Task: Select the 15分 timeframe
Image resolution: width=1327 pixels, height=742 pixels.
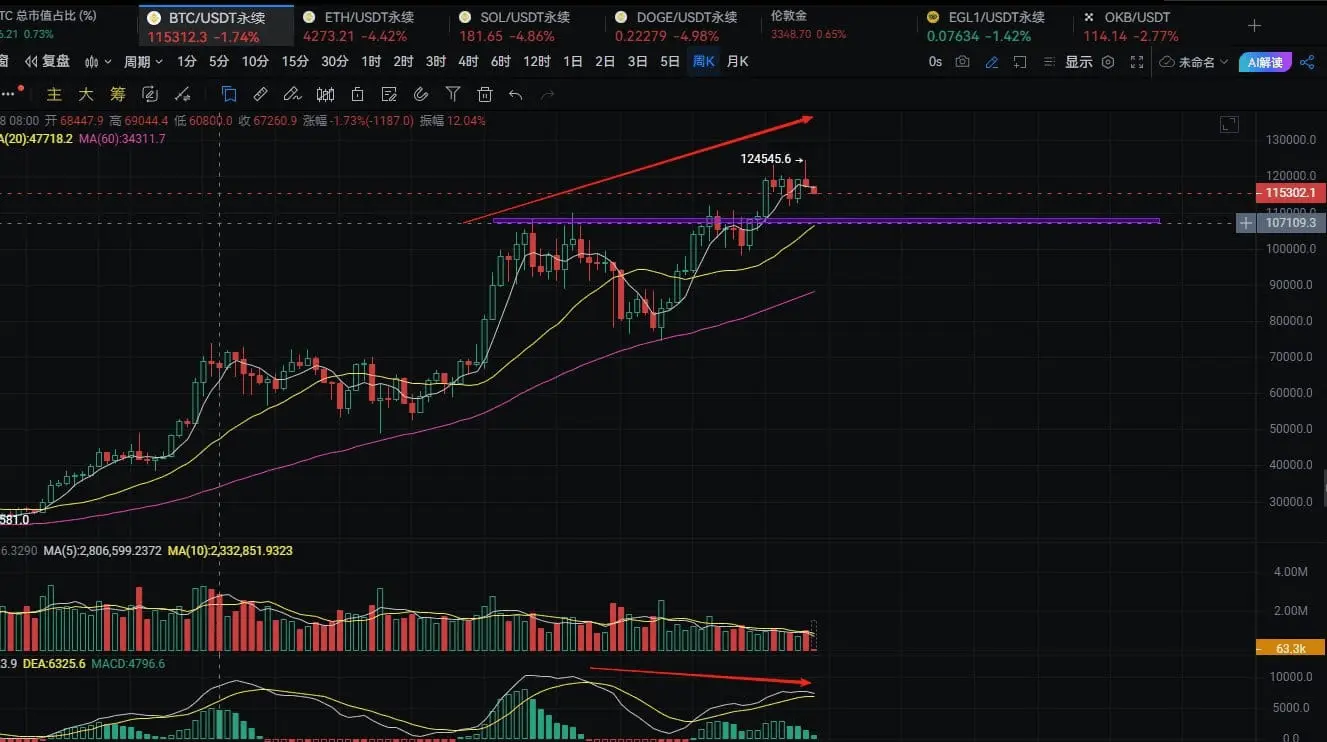Action: pyautogui.click(x=295, y=61)
